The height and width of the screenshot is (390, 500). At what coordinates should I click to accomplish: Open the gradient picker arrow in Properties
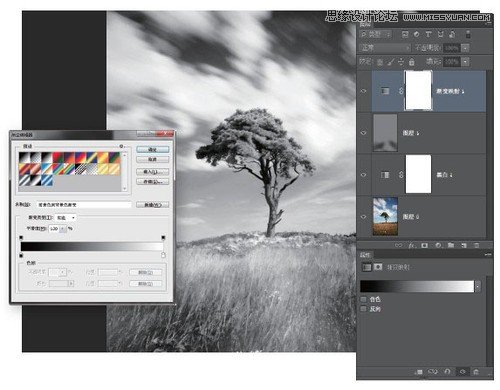(x=478, y=286)
